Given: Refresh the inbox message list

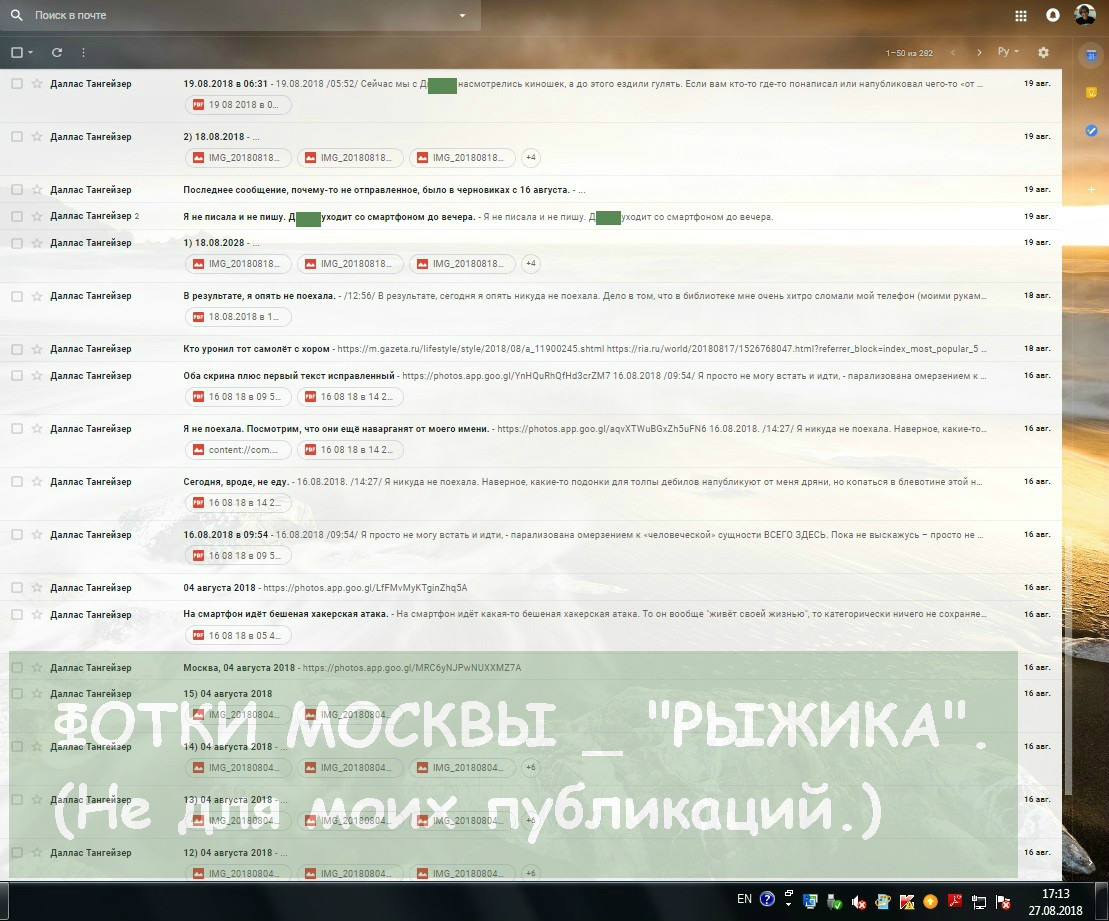Looking at the screenshot, I should point(57,52).
